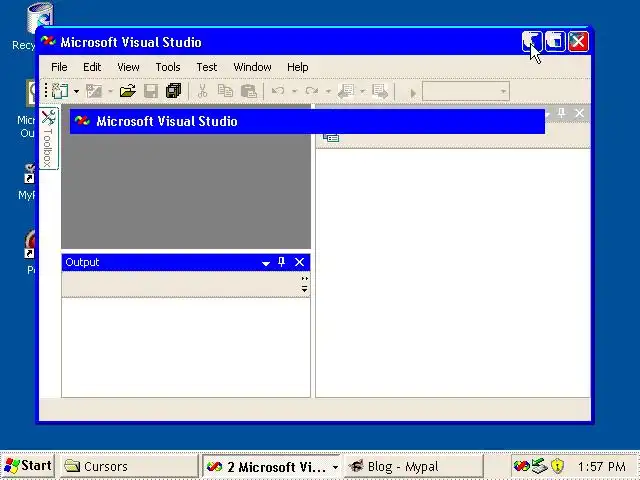640x480 pixels.
Task: Click the Open File folder icon
Action: 128,91
